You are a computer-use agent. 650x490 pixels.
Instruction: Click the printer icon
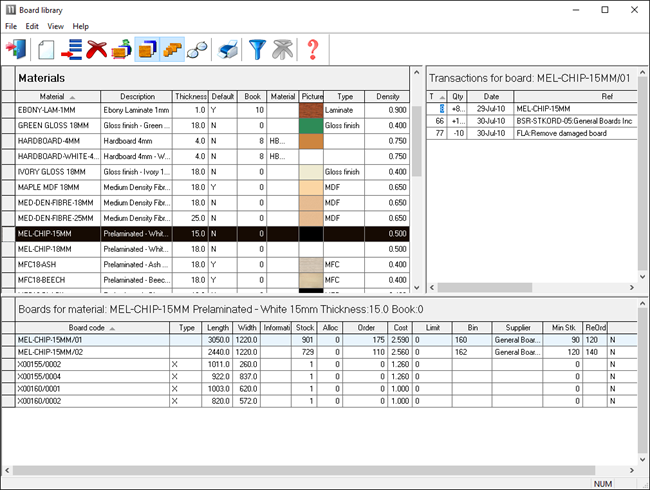[229, 48]
